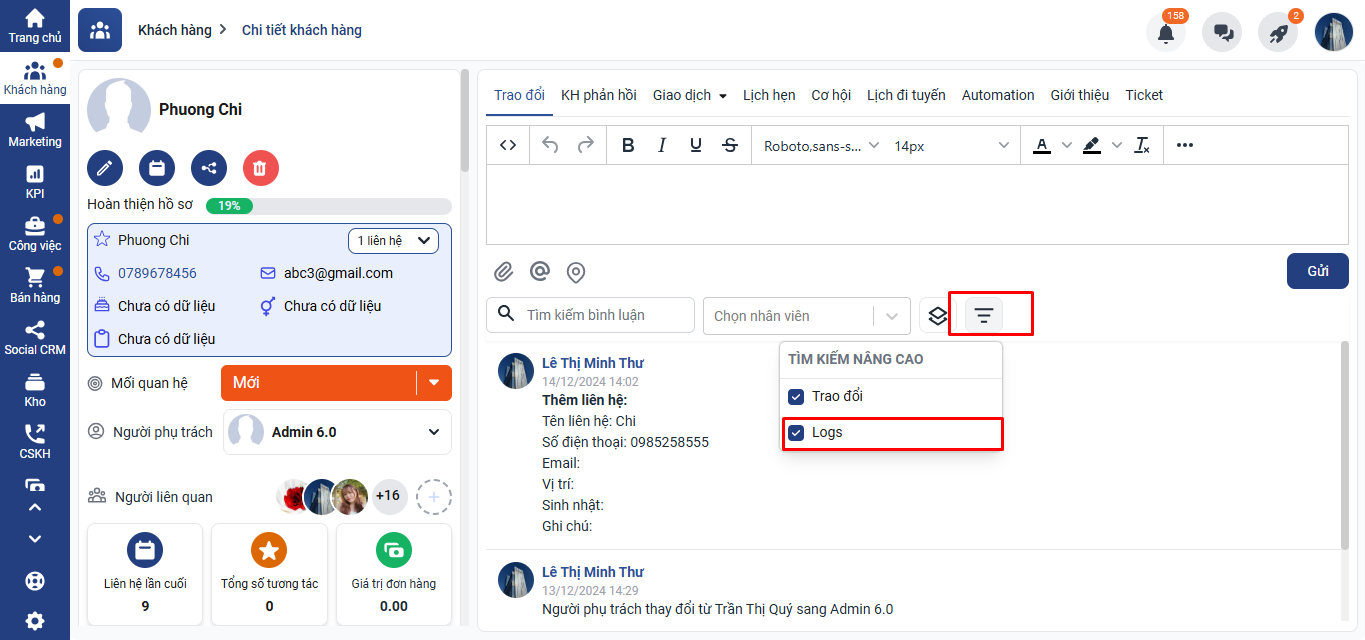Screen dimensions: 1365x640
Task: Uncheck the Logs checkbox
Action: pos(796,433)
